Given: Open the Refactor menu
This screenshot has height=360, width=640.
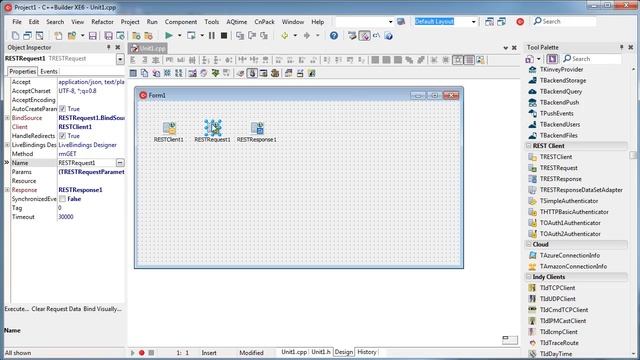Looking at the screenshot, I should 102,22.
